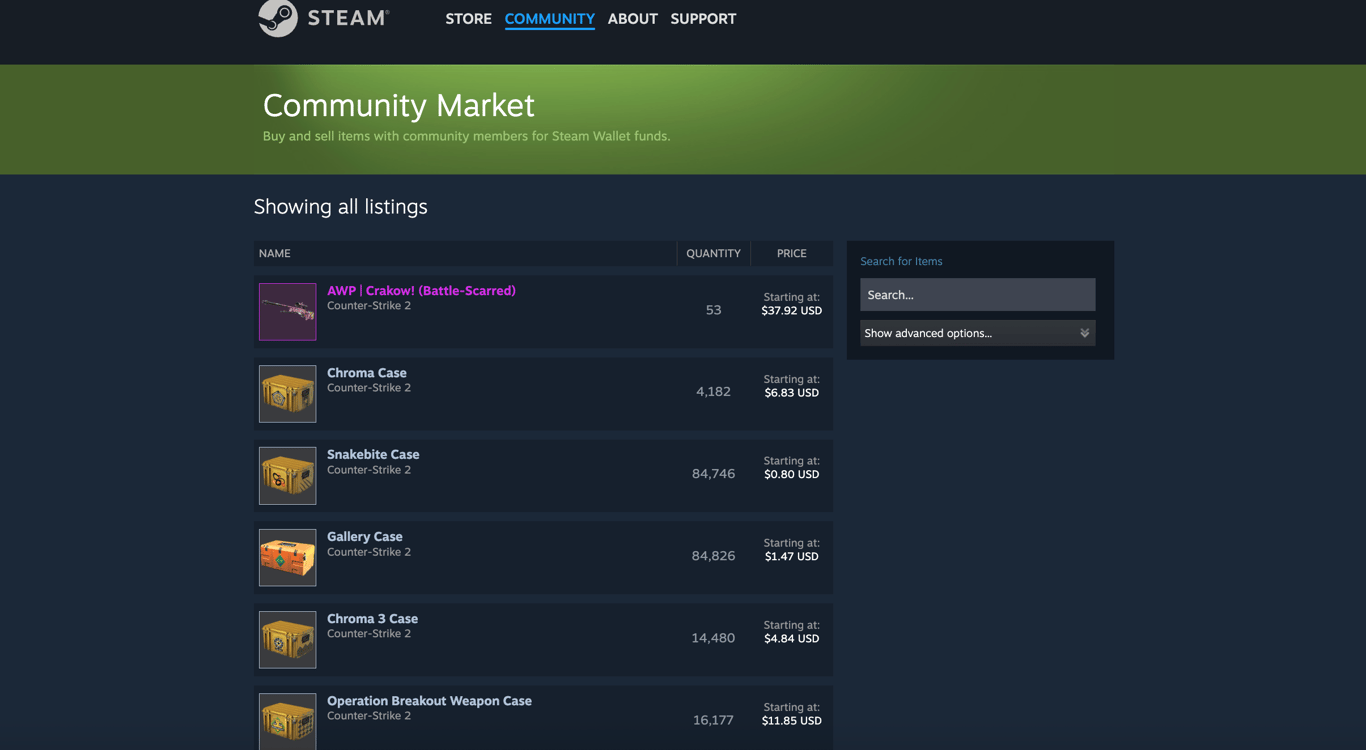Open the Operation Breakout Weapon Case title
The height and width of the screenshot is (750, 1366).
point(429,701)
